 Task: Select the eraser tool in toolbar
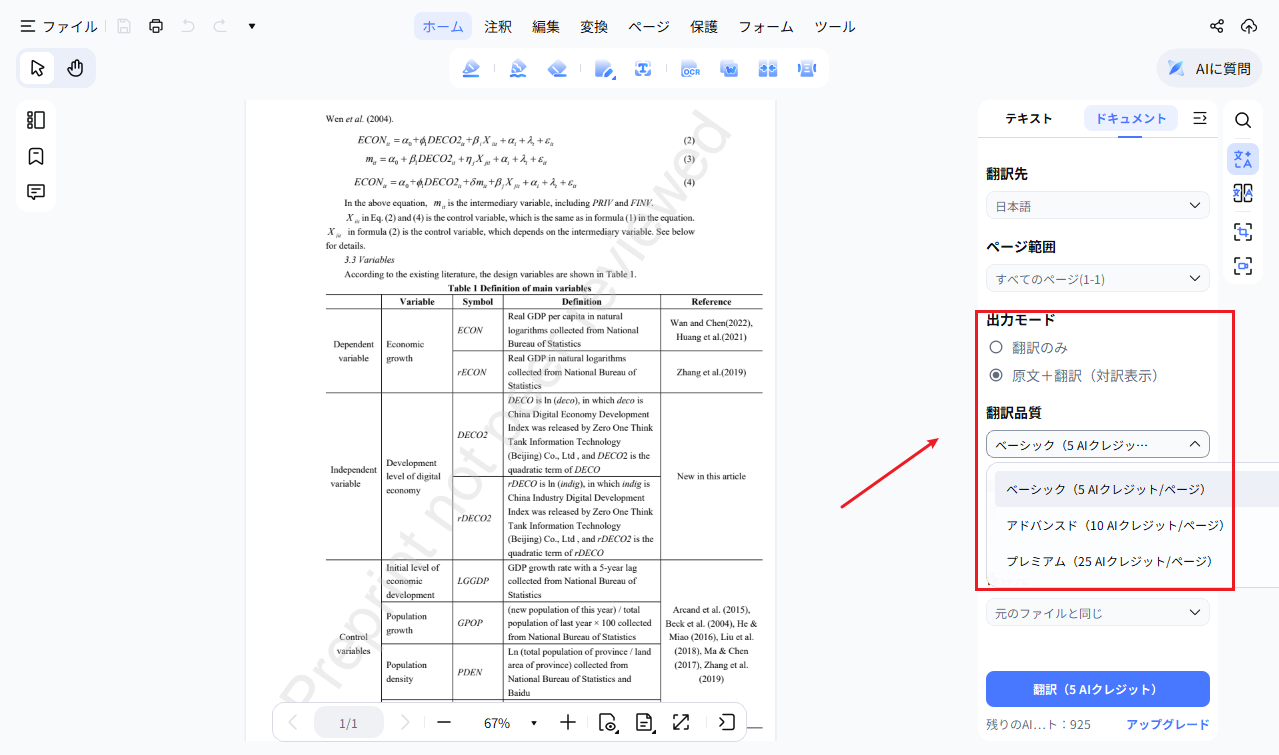point(558,68)
